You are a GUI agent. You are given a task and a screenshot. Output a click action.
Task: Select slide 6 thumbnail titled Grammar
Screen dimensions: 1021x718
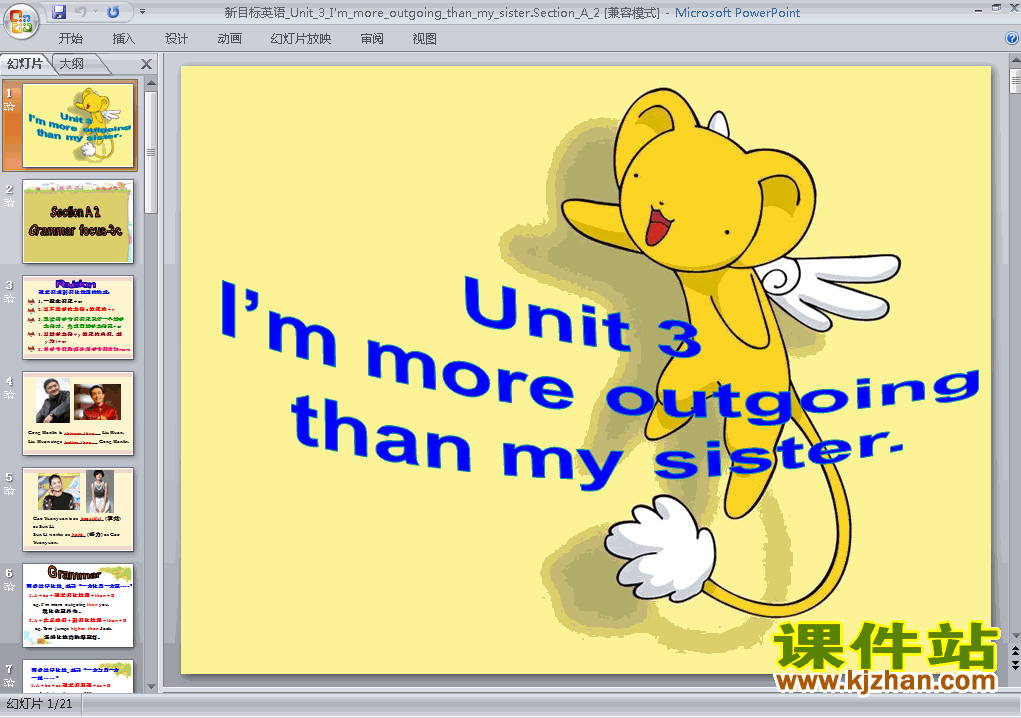78,605
